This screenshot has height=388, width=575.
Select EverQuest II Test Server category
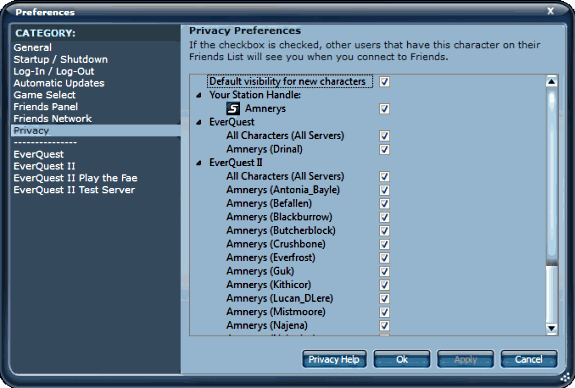[74, 190]
